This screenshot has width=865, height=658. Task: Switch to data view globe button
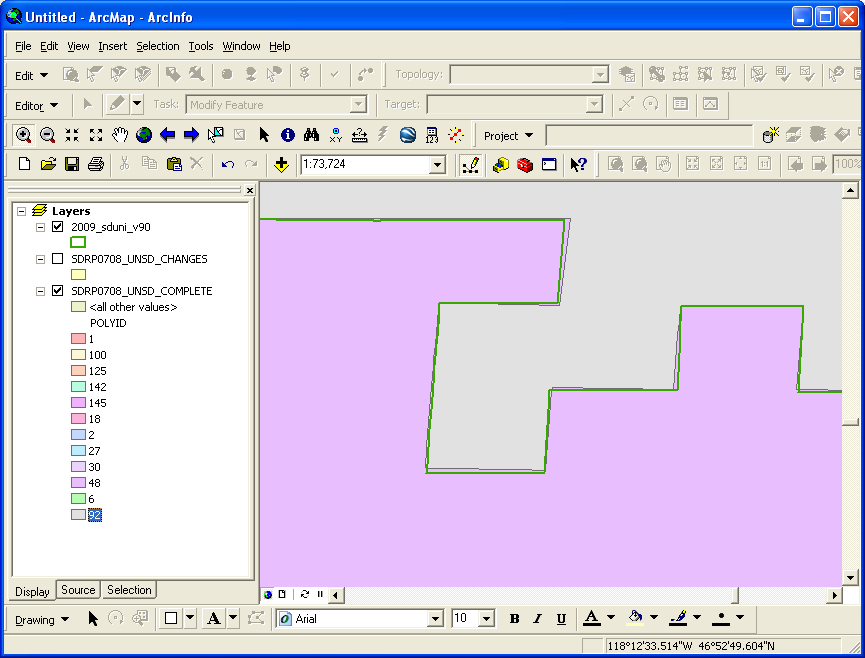coord(268,595)
